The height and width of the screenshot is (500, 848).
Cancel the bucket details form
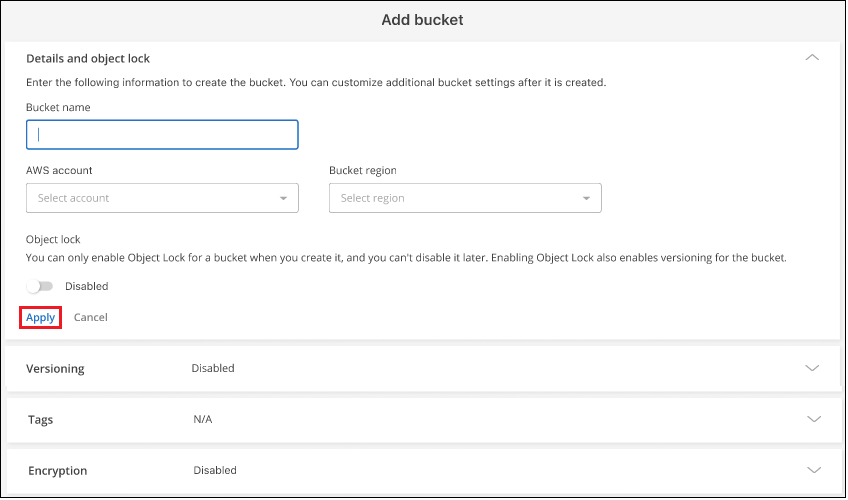point(91,317)
